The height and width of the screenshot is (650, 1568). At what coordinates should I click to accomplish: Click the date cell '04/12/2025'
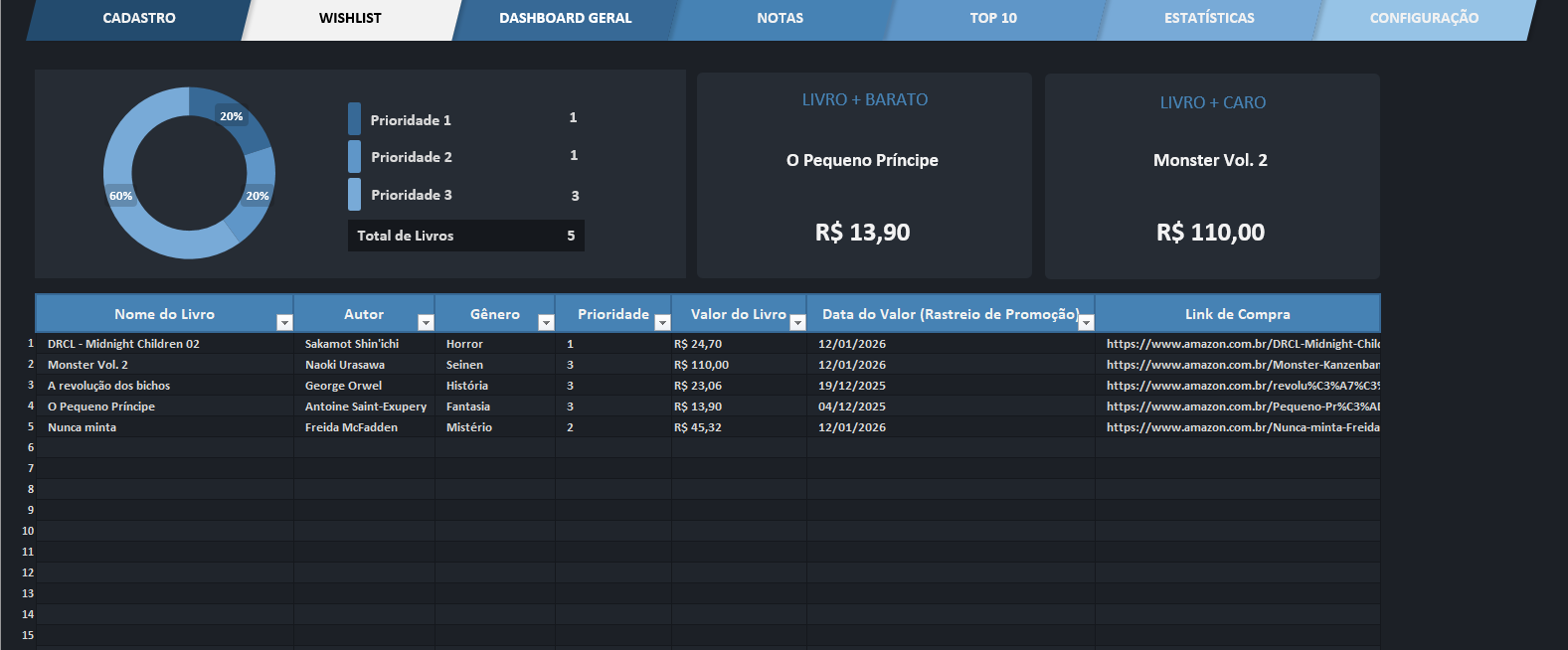coord(951,406)
